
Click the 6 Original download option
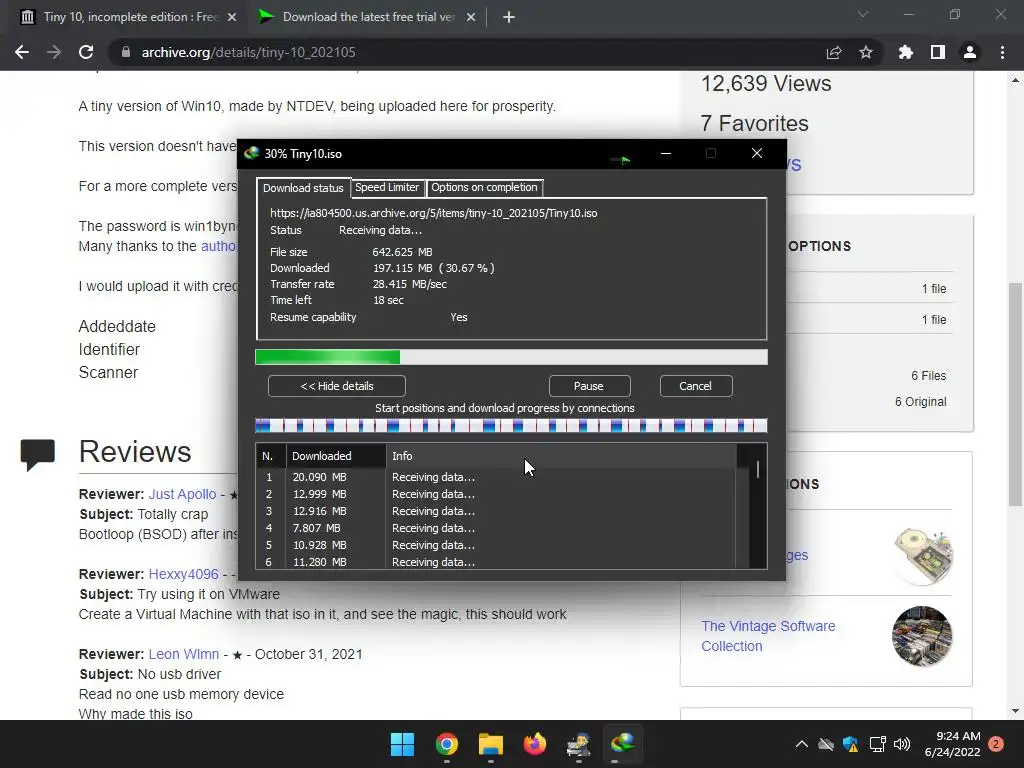[920, 402]
